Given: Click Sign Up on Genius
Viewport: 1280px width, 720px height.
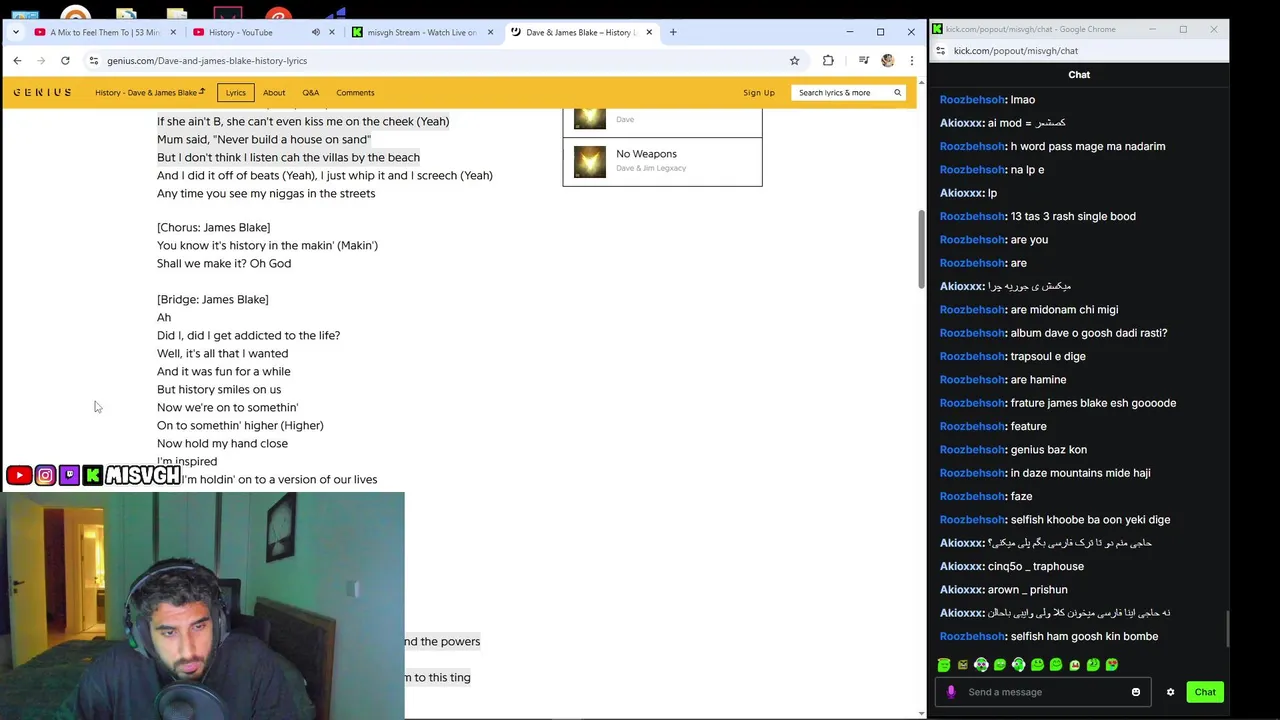Looking at the screenshot, I should [759, 92].
